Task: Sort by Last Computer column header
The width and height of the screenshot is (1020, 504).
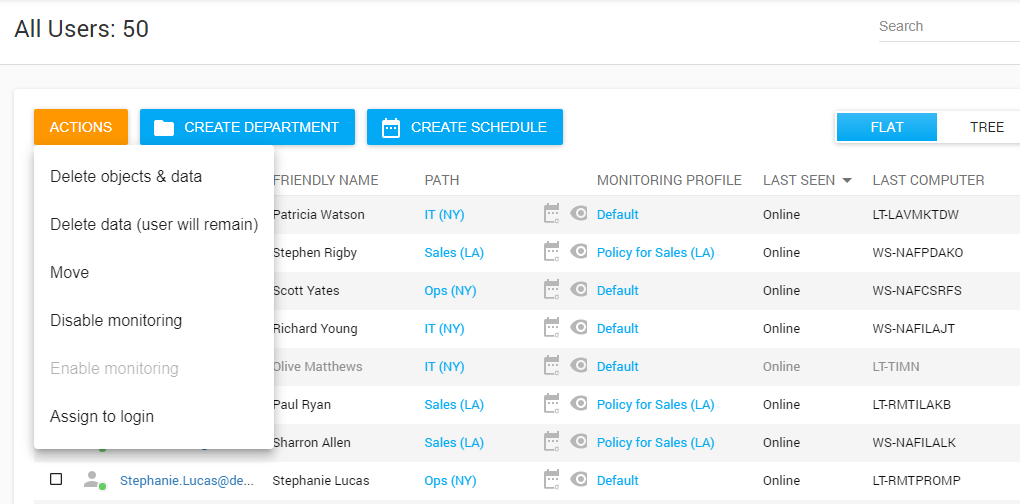Action: 928,180
